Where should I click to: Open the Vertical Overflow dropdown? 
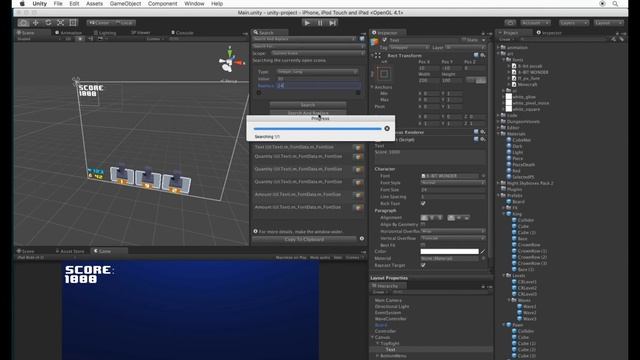[x=453, y=238]
